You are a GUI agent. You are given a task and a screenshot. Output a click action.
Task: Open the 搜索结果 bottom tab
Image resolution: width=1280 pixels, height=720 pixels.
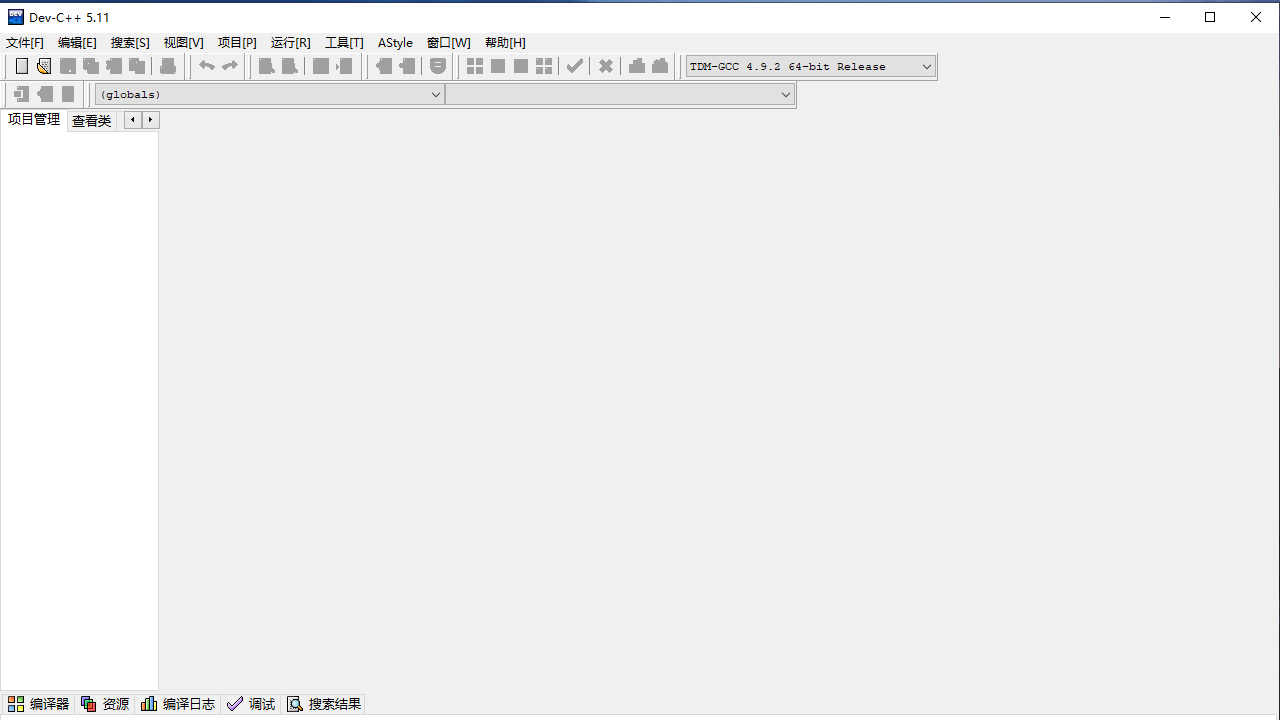(x=324, y=704)
